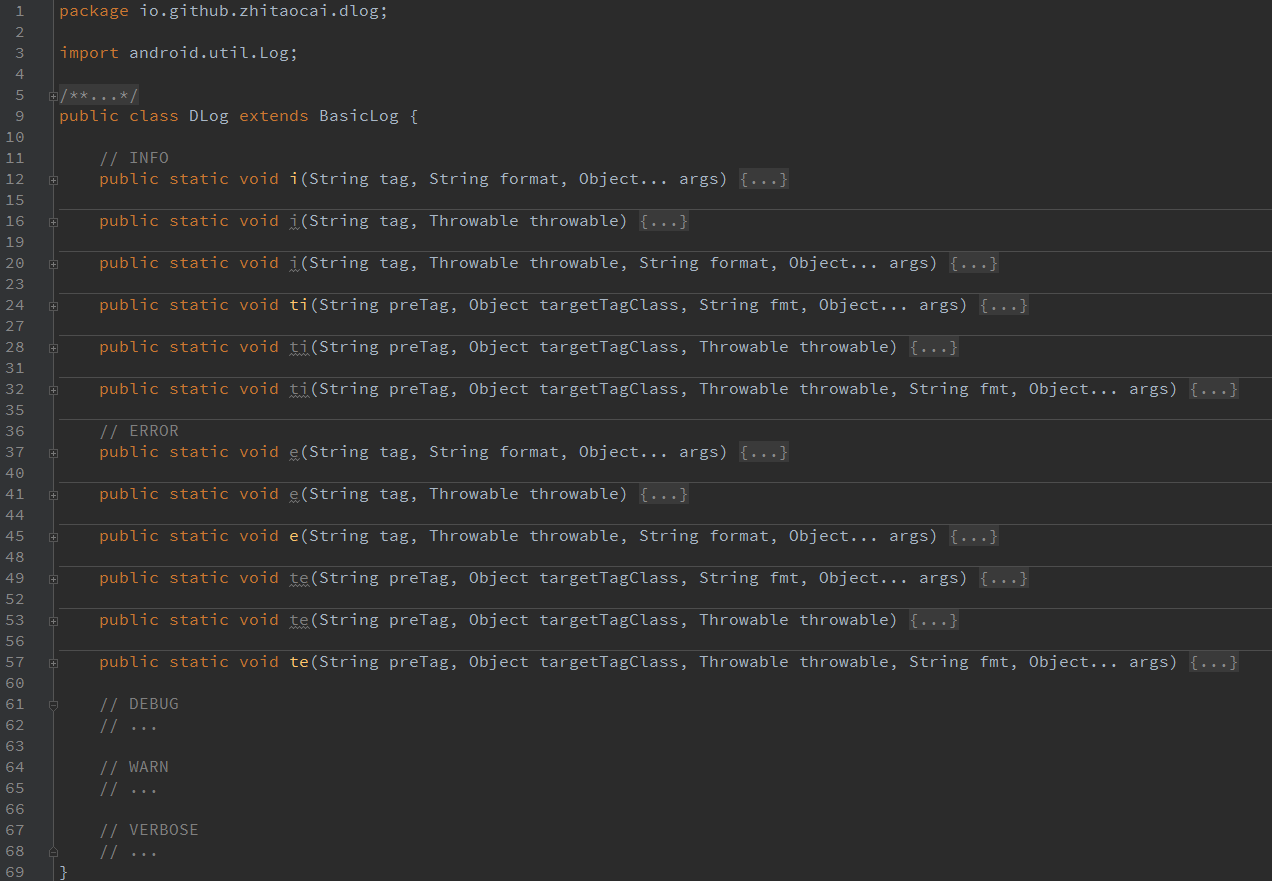Open collapsed {...} body on line 20

(x=974, y=263)
